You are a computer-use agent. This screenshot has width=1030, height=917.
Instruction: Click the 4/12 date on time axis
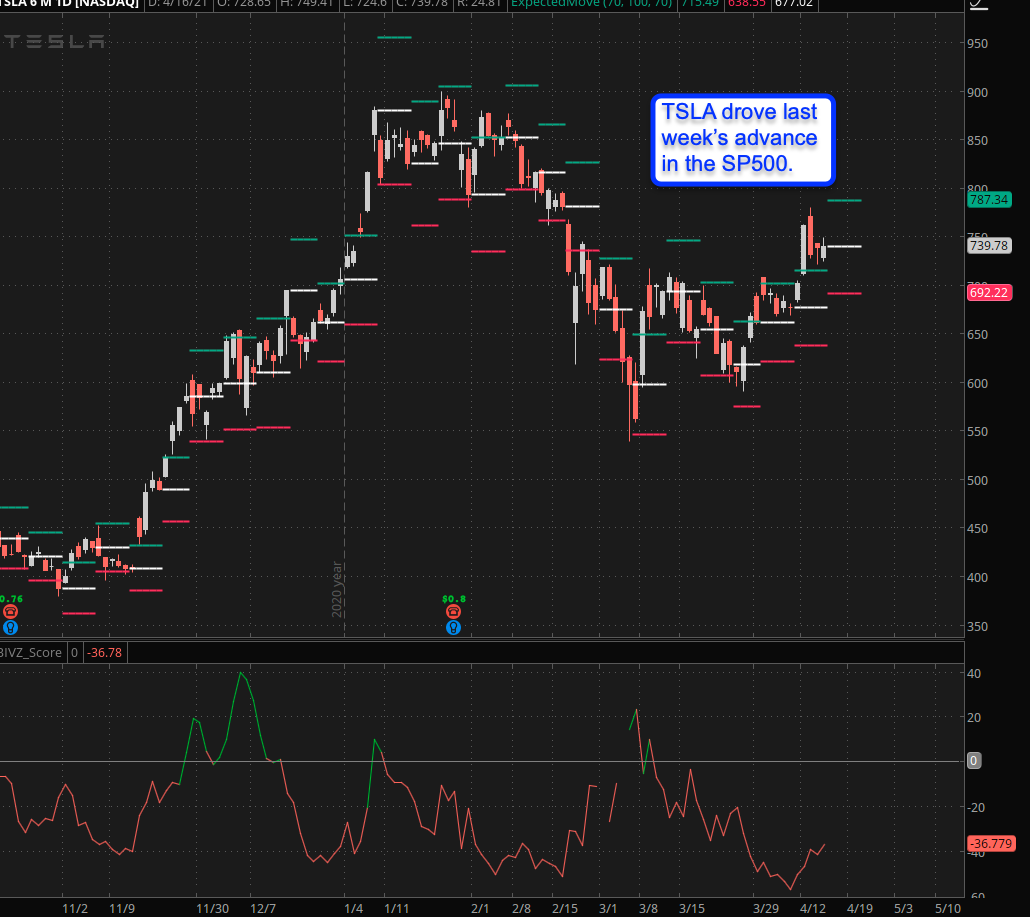813,908
